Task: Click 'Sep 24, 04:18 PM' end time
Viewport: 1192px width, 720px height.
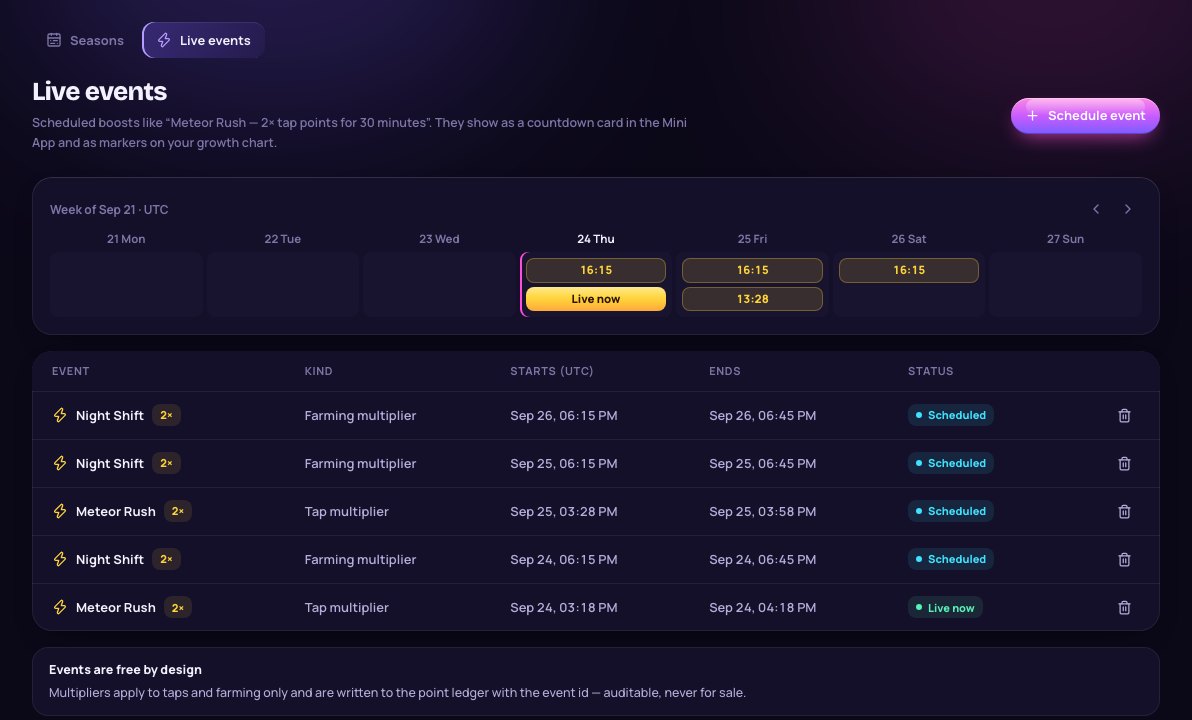Action: 762,607
